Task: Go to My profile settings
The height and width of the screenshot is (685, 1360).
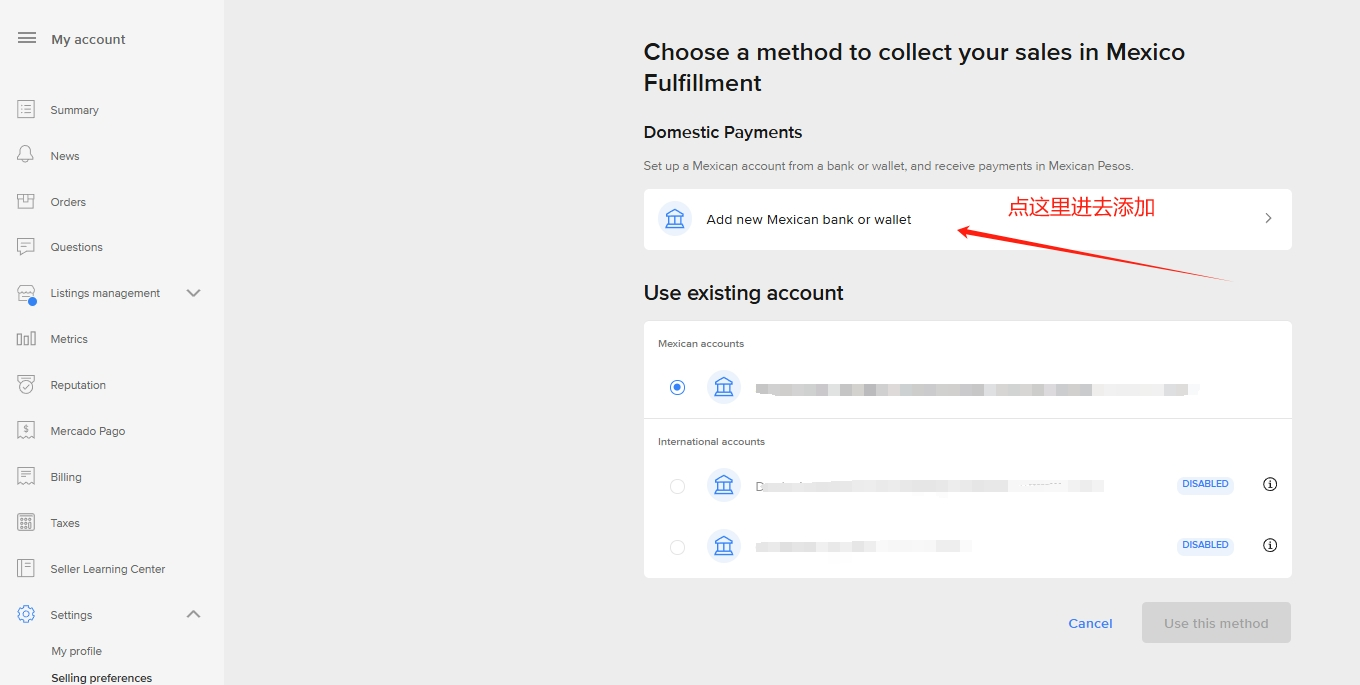Action: pyautogui.click(x=77, y=651)
